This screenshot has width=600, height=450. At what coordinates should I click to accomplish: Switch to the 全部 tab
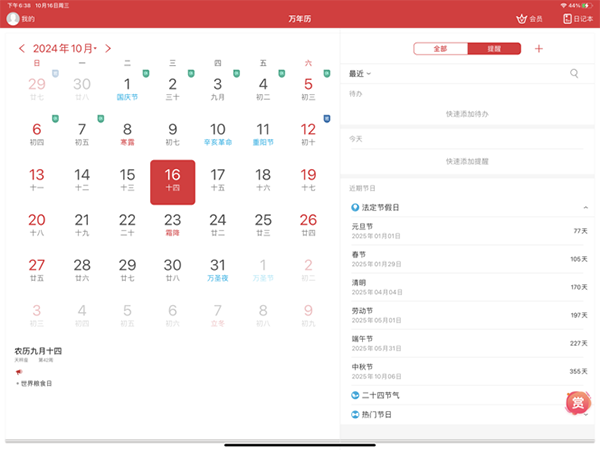click(440, 48)
